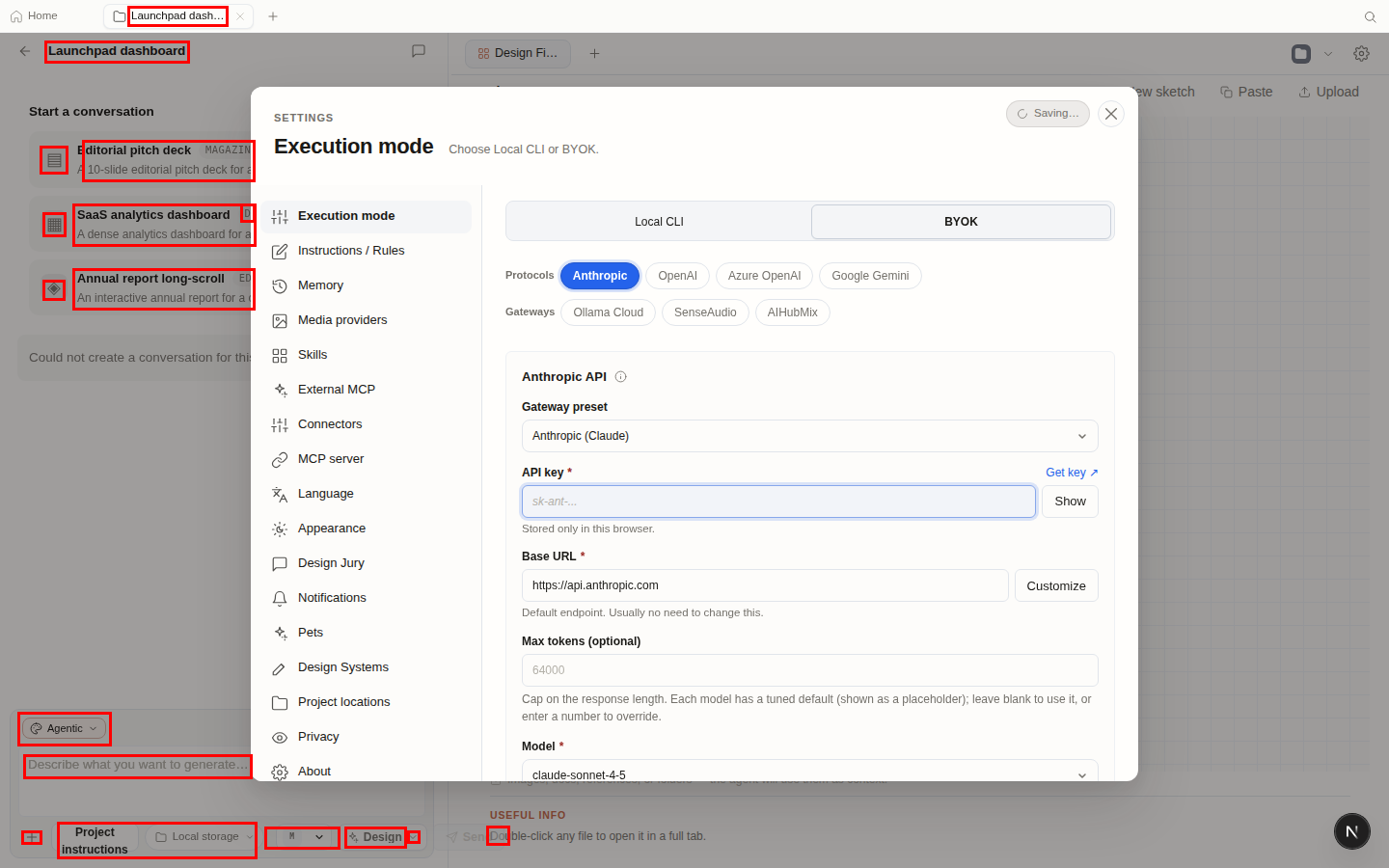Click the Design Systems pencil icon
This screenshot has height=868, width=1389.
(280, 667)
